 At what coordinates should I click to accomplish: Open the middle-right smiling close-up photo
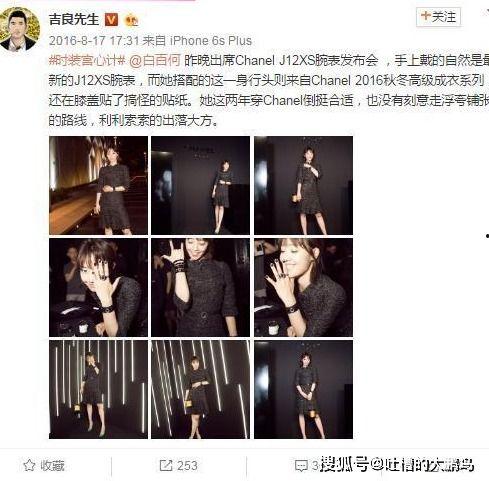tap(303, 287)
